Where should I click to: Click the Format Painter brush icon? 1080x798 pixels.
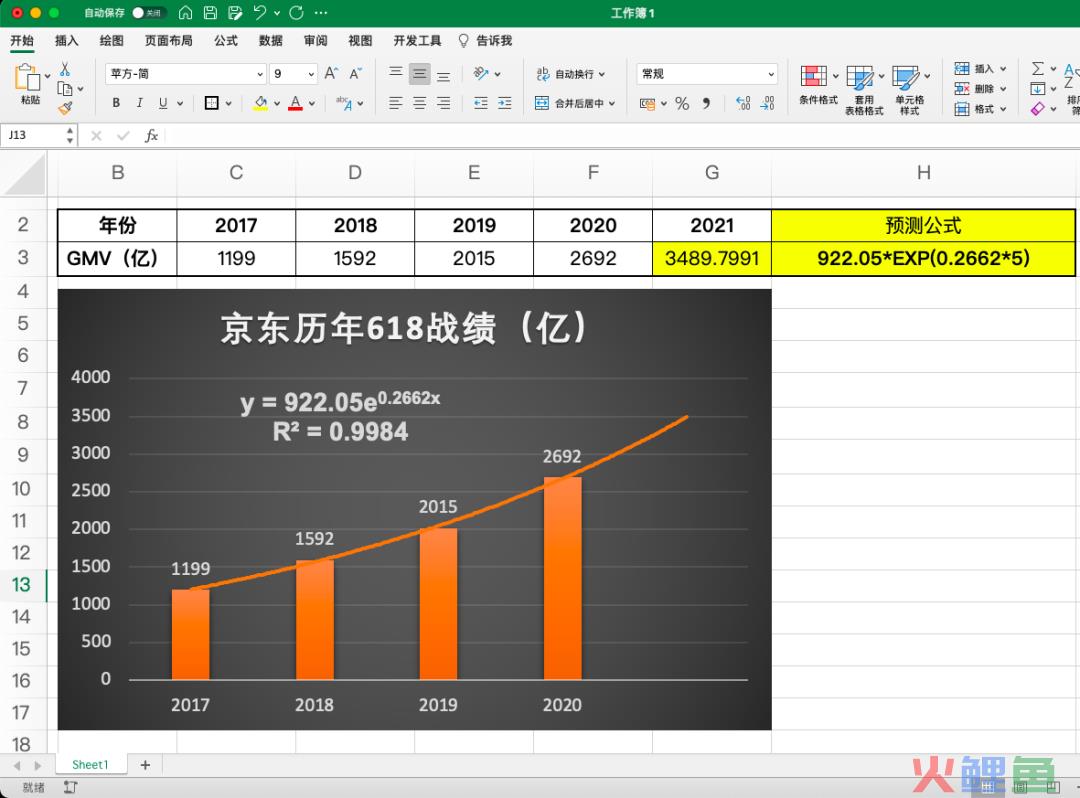(x=65, y=108)
